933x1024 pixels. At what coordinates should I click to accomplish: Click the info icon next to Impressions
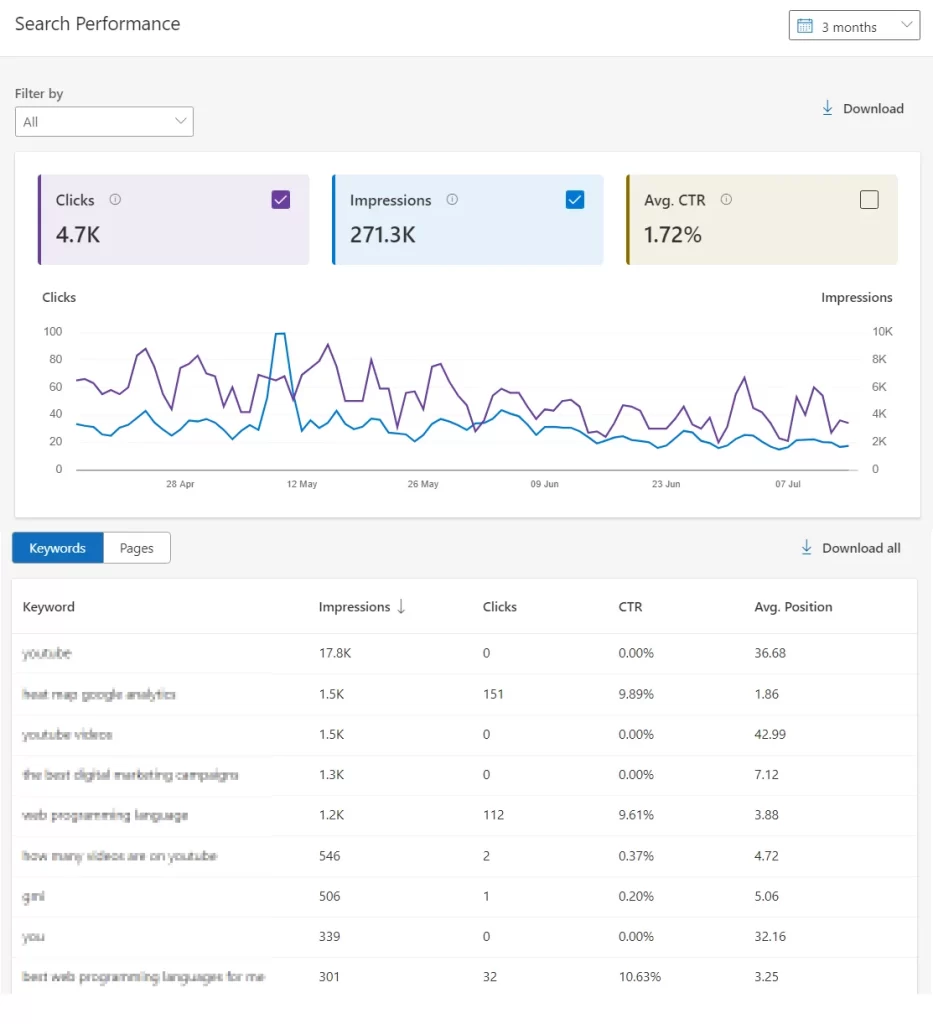coord(452,200)
